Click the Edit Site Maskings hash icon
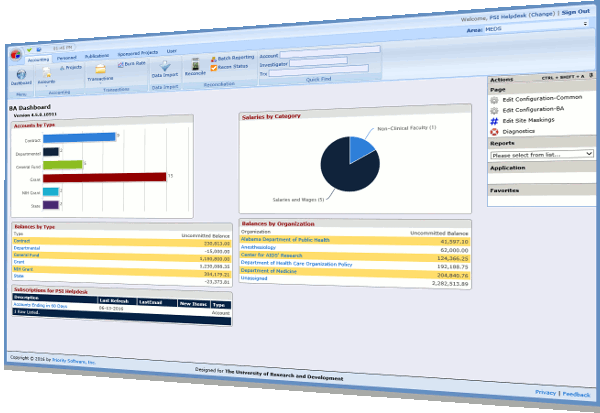 494,121
